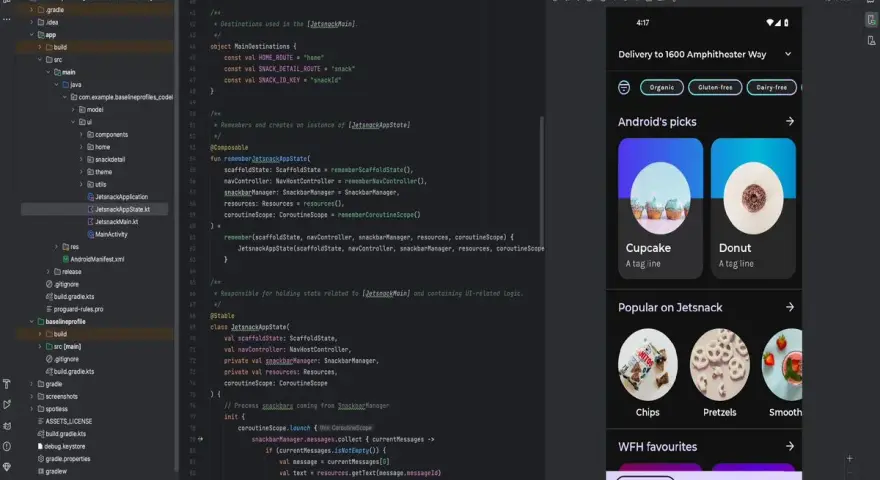Expand the res folder
The image size is (880, 480).
point(56,246)
